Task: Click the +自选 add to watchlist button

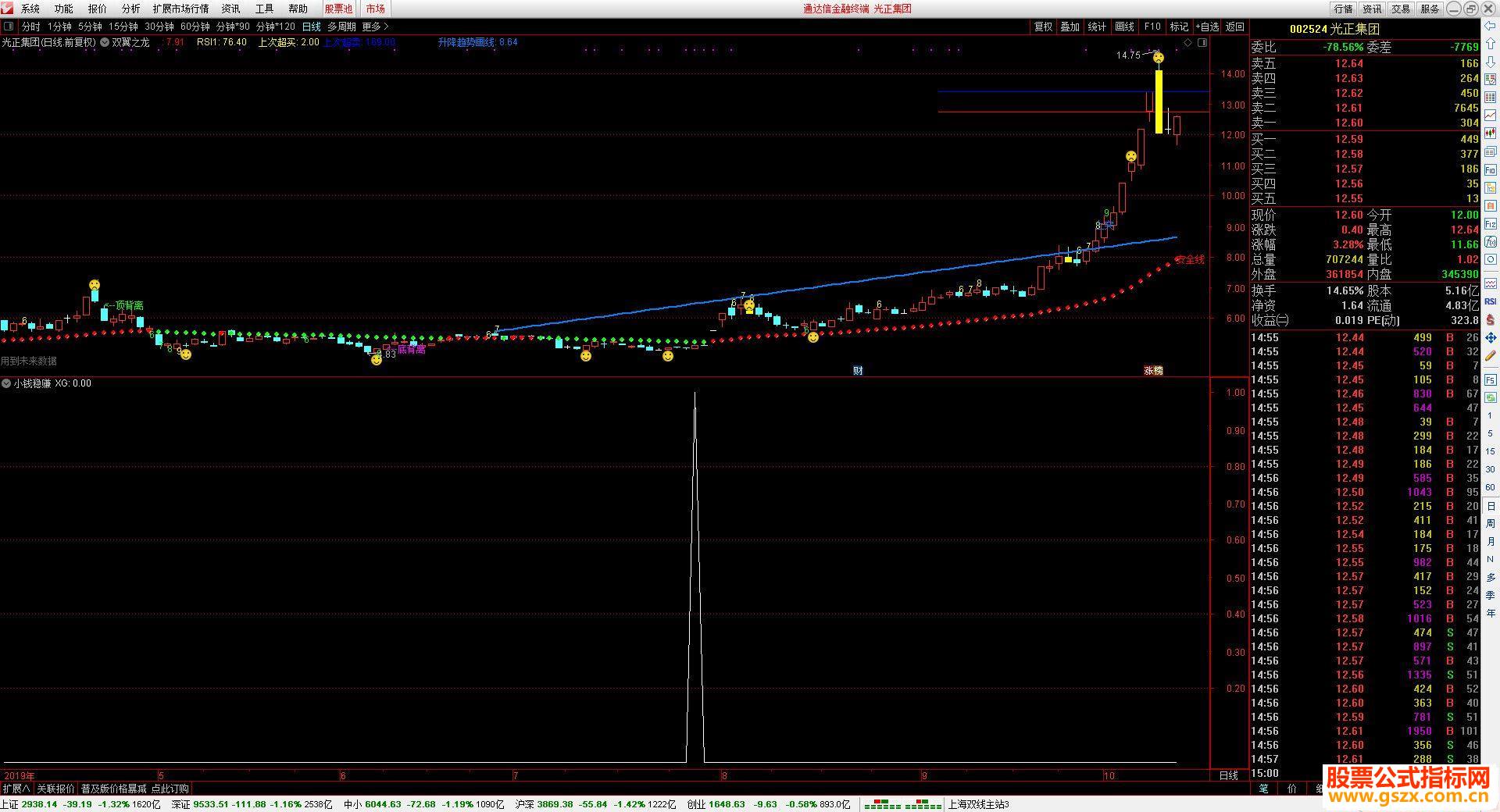Action: pos(1207,27)
